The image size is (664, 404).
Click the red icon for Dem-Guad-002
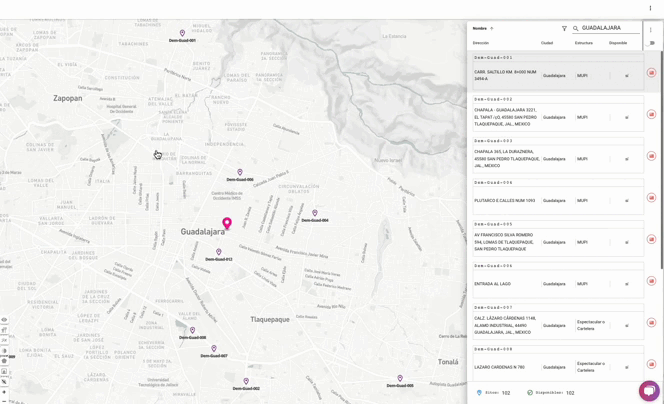point(651,114)
